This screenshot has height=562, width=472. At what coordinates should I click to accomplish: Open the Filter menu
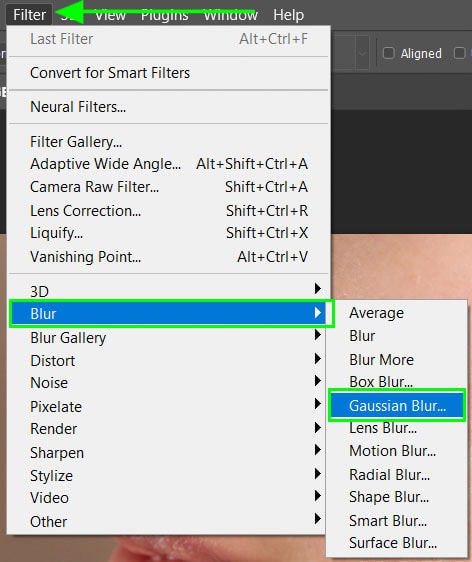[29, 15]
